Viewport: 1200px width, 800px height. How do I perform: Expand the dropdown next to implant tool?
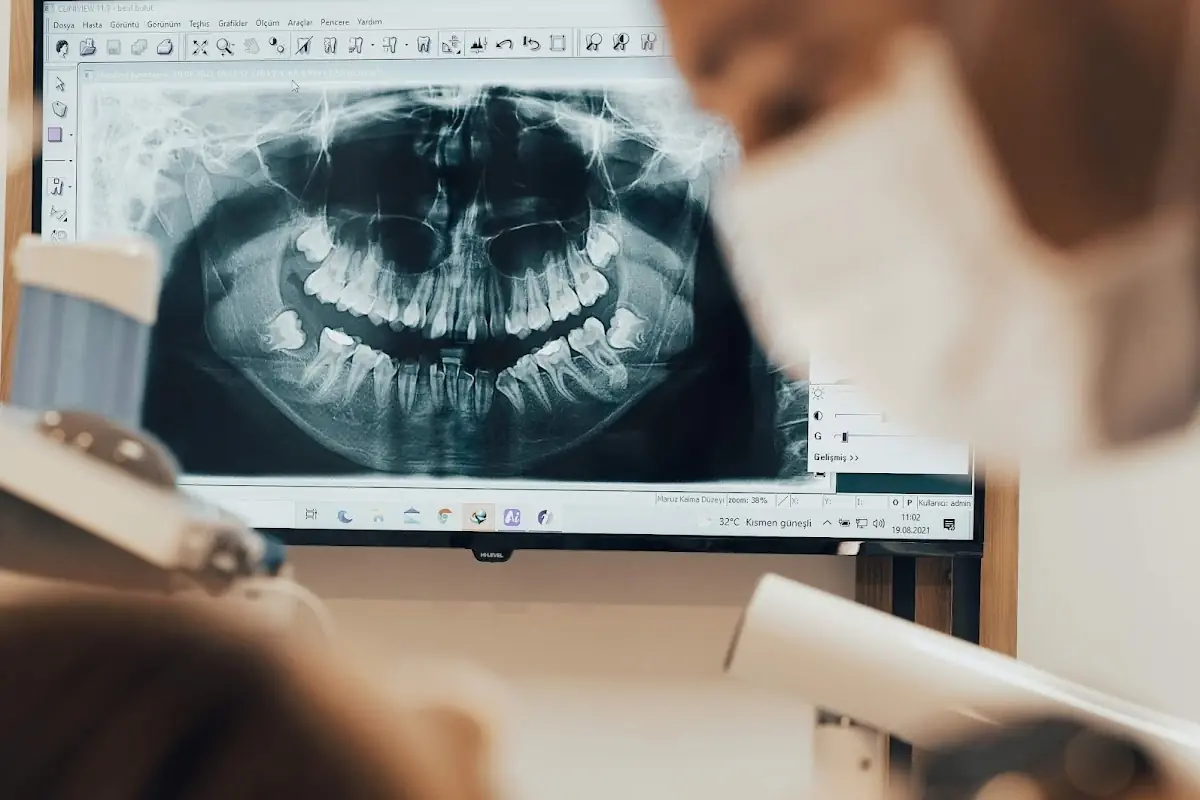pyautogui.click(x=70, y=187)
